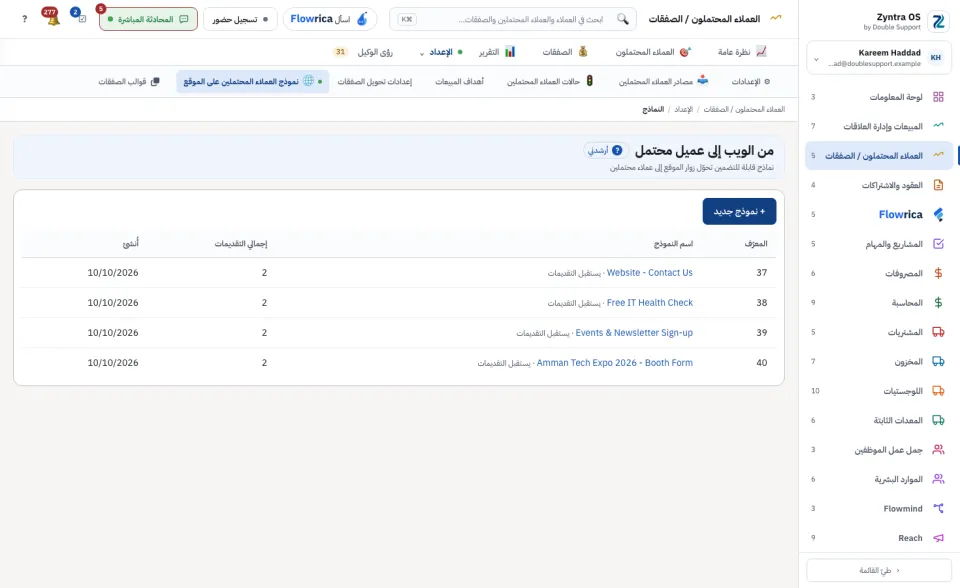Click the deal templates copy icon
Viewport: 960px width, 588px height.
click(x=155, y=81)
